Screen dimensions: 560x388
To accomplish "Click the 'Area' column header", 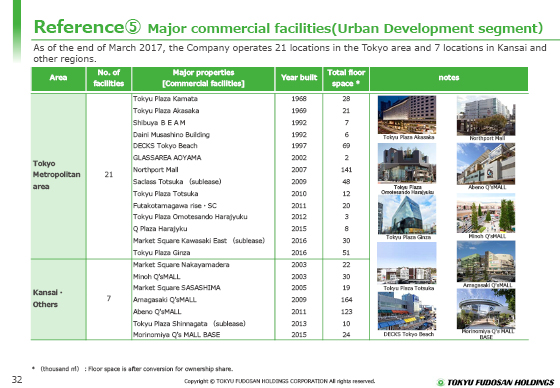I will coord(58,78).
